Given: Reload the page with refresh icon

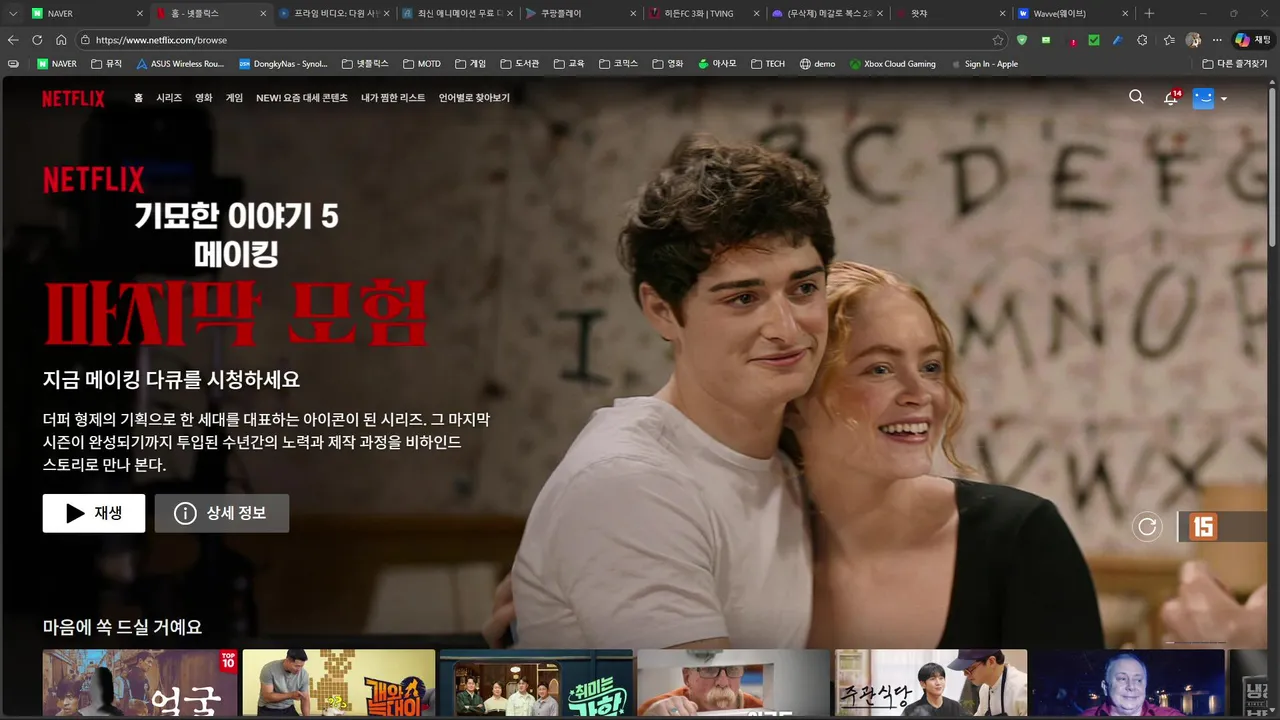Looking at the screenshot, I should pyautogui.click(x=37, y=40).
